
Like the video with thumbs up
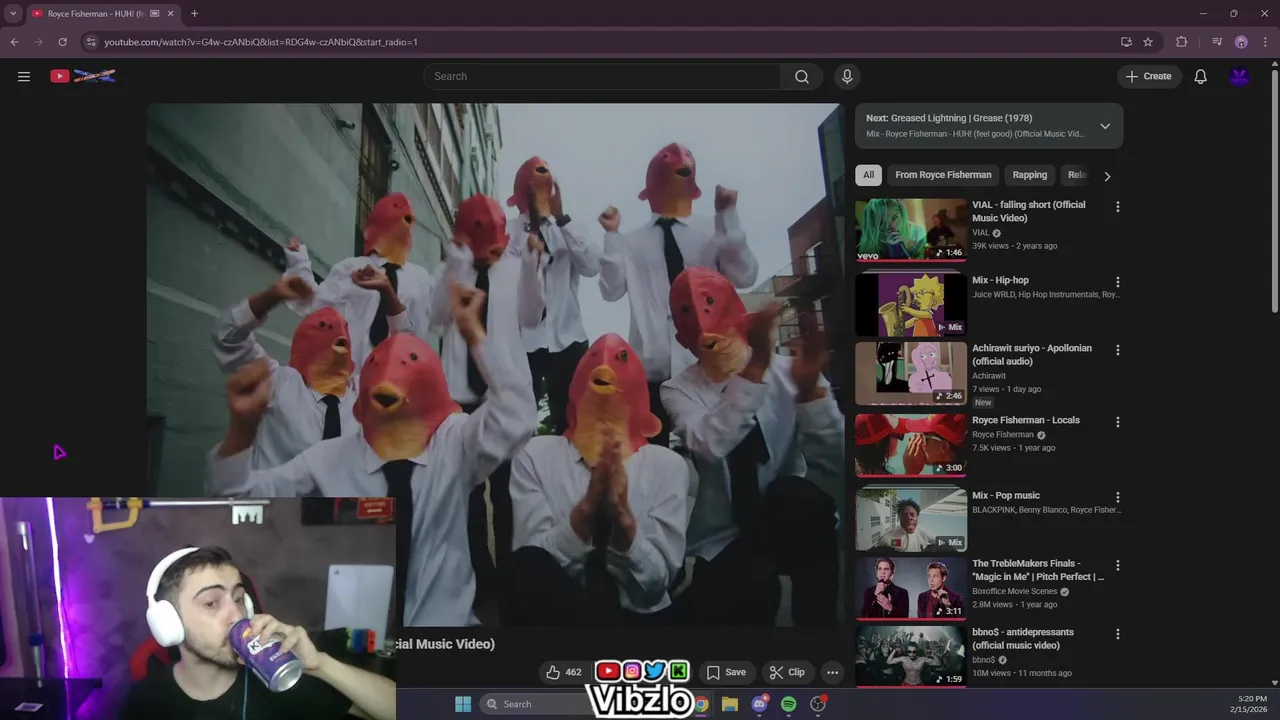tap(563, 672)
